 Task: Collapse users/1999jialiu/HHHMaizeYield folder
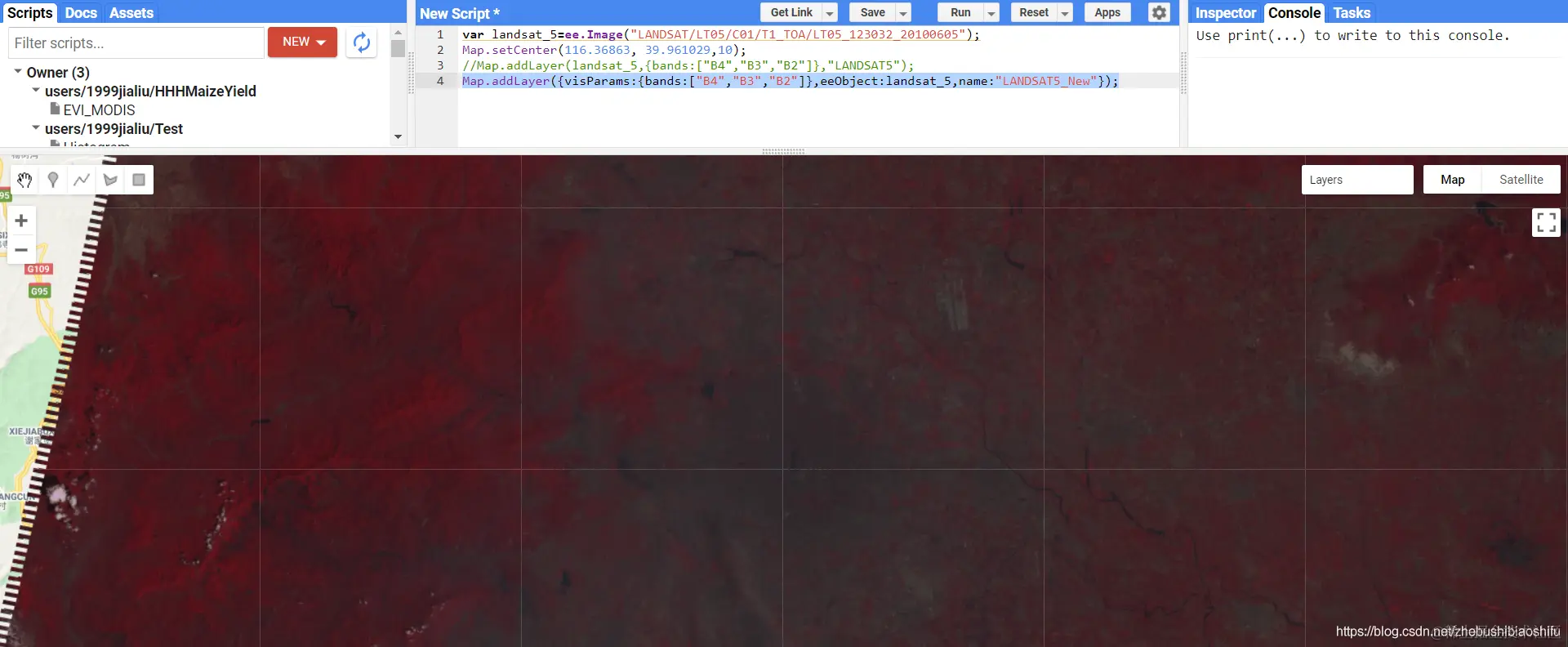(36, 91)
